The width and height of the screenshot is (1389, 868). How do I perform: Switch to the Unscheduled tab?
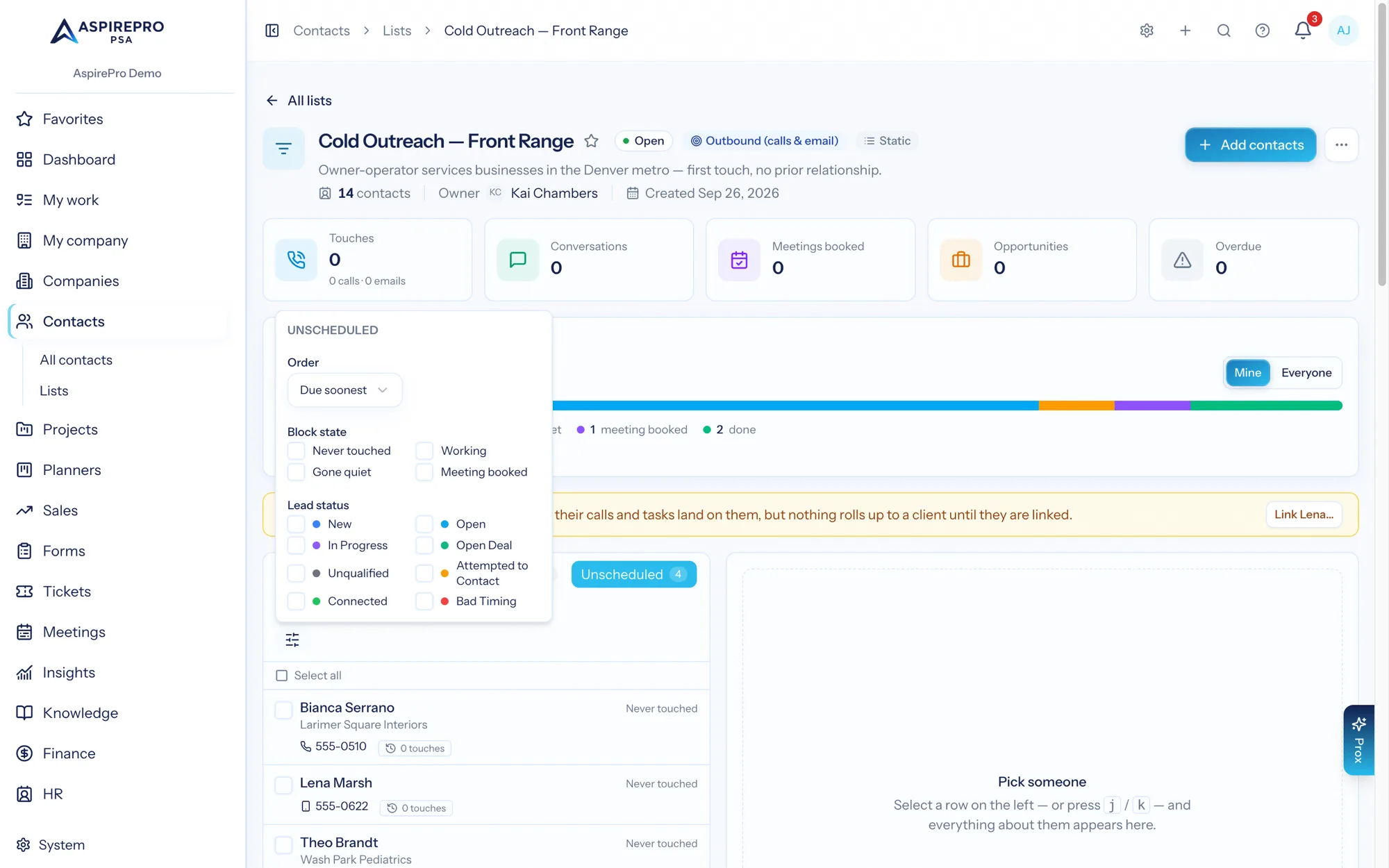click(x=633, y=574)
